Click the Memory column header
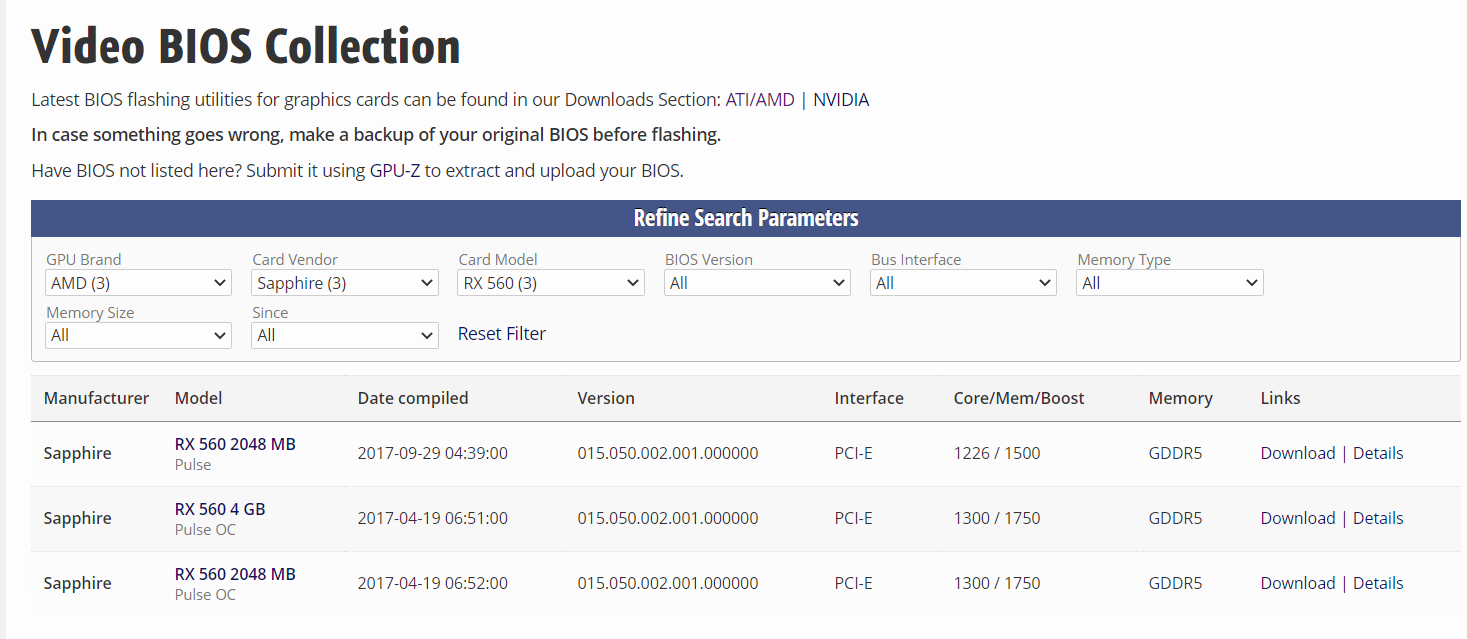This screenshot has height=639, width=1467. [x=1181, y=398]
